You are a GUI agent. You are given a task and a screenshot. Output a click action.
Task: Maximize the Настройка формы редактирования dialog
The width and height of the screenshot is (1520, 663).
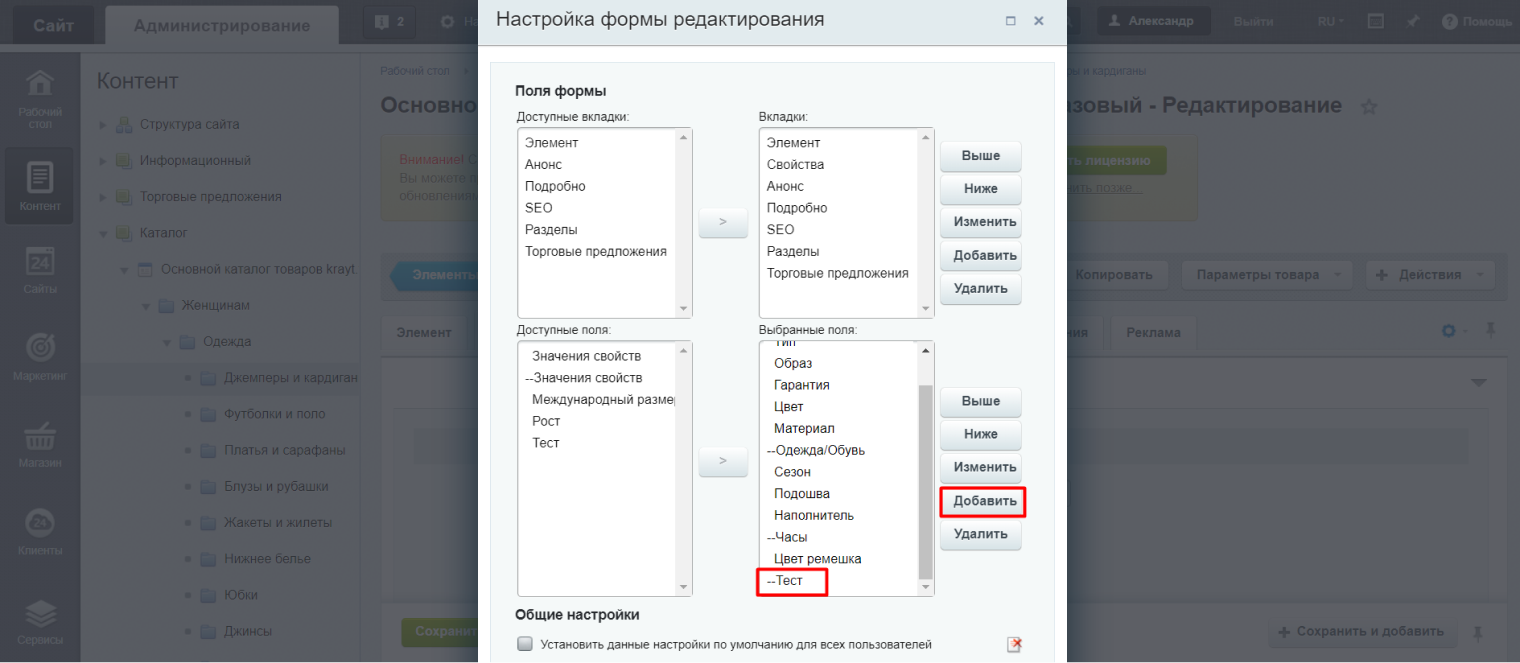pyautogui.click(x=1011, y=21)
